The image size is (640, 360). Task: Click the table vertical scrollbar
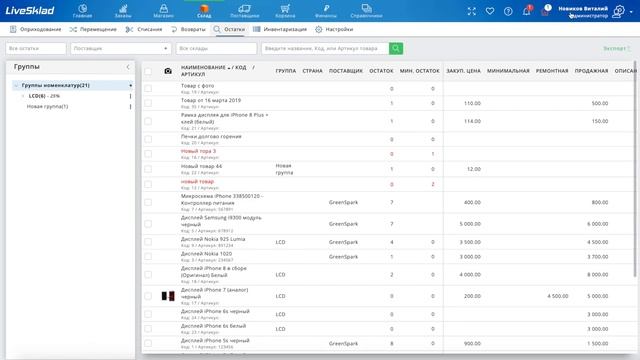[x=635, y=169]
